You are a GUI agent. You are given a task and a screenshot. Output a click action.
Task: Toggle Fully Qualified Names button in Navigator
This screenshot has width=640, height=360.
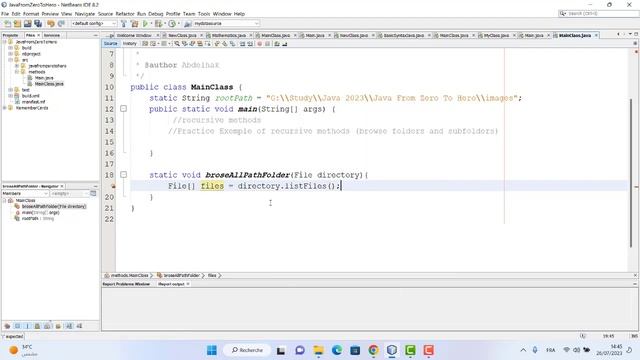(x=58, y=326)
